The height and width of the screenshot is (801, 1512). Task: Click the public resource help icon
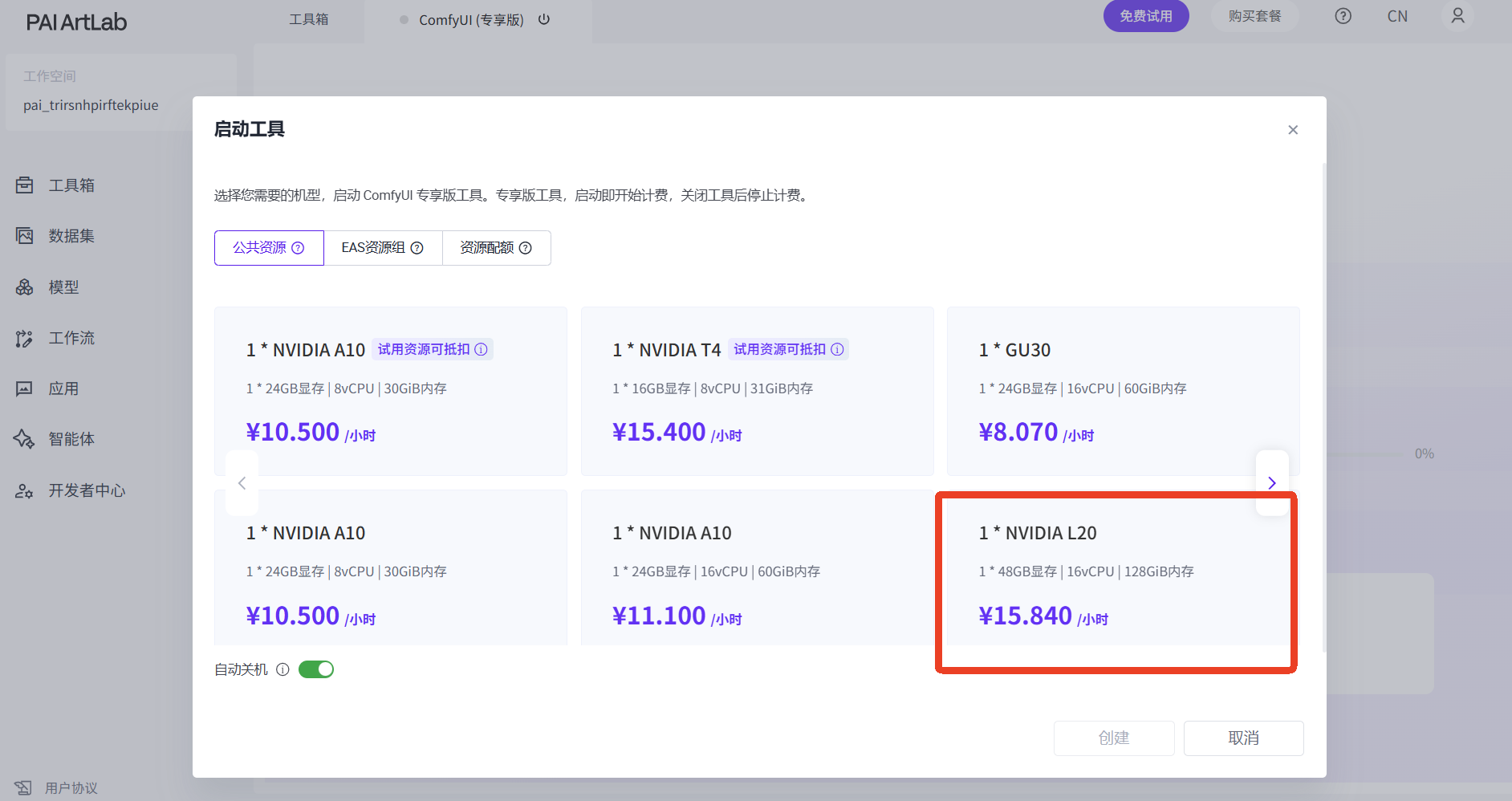[x=298, y=248]
